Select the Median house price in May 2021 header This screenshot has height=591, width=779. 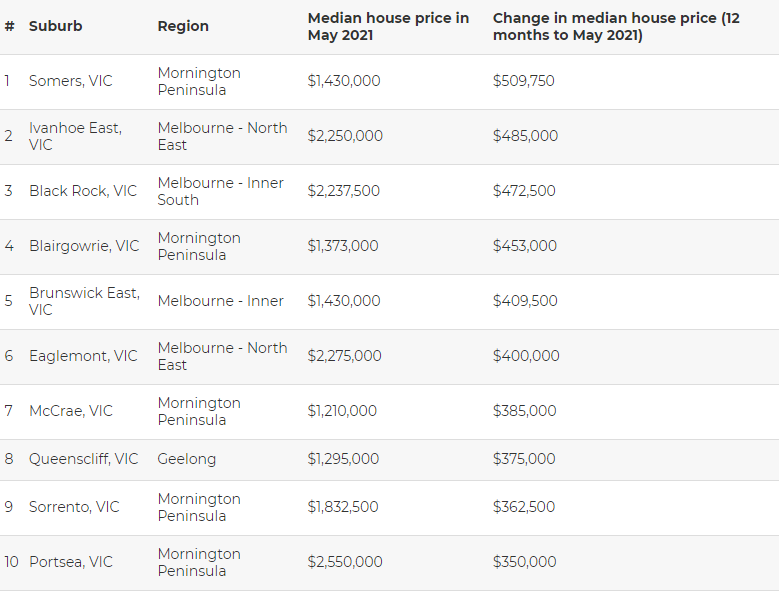[388, 26]
